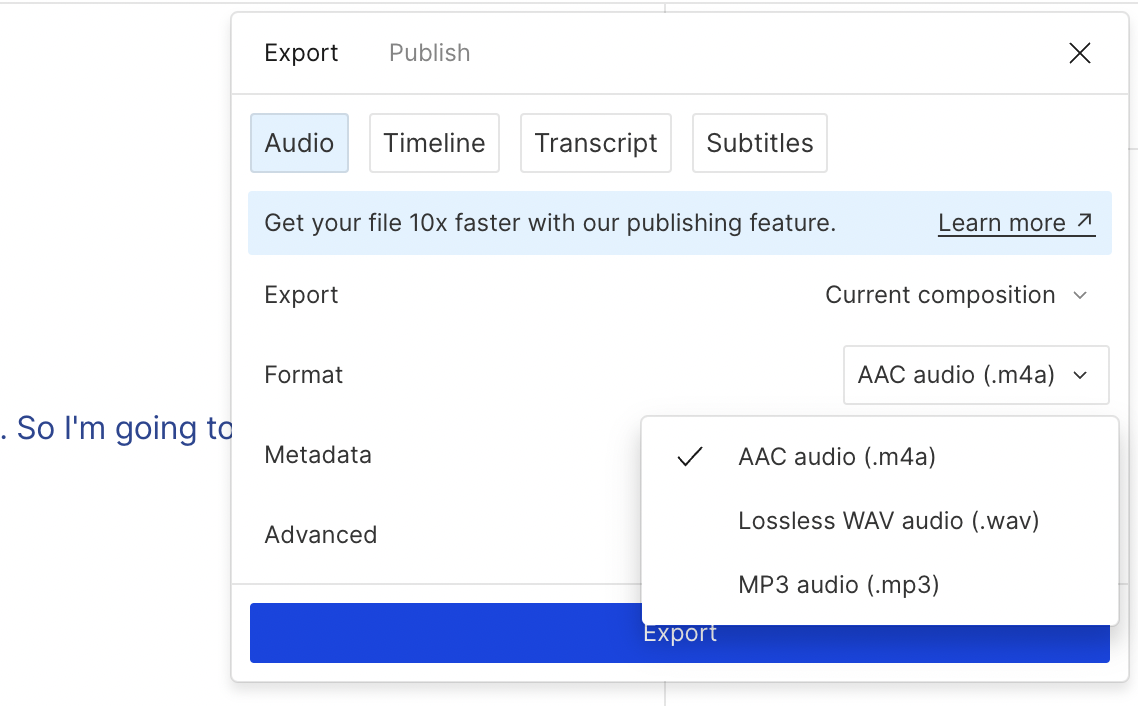1138x706 pixels.
Task: Select the Audio export type
Action: (x=299, y=142)
